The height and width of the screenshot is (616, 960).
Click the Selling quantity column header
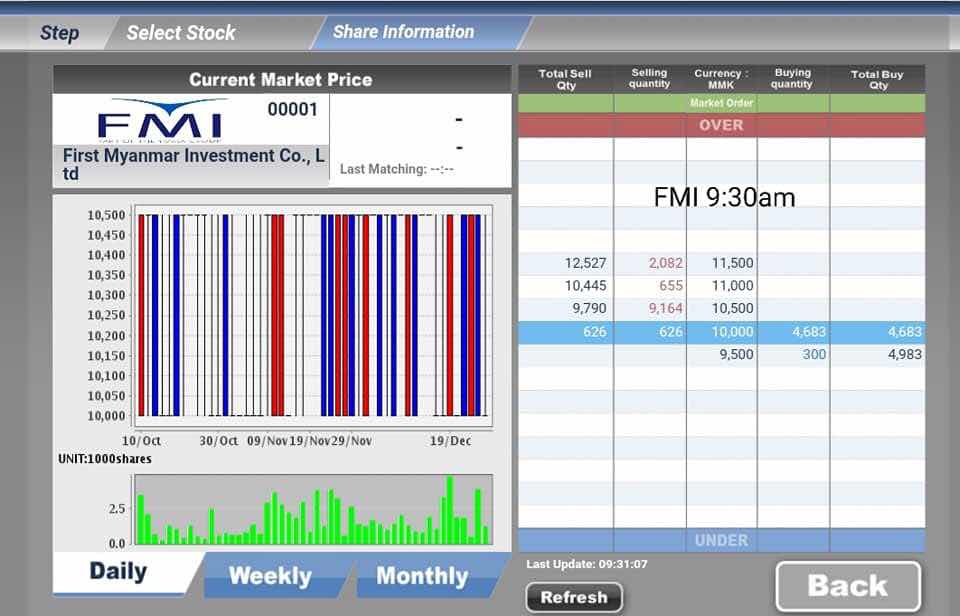[x=650, y=78]
